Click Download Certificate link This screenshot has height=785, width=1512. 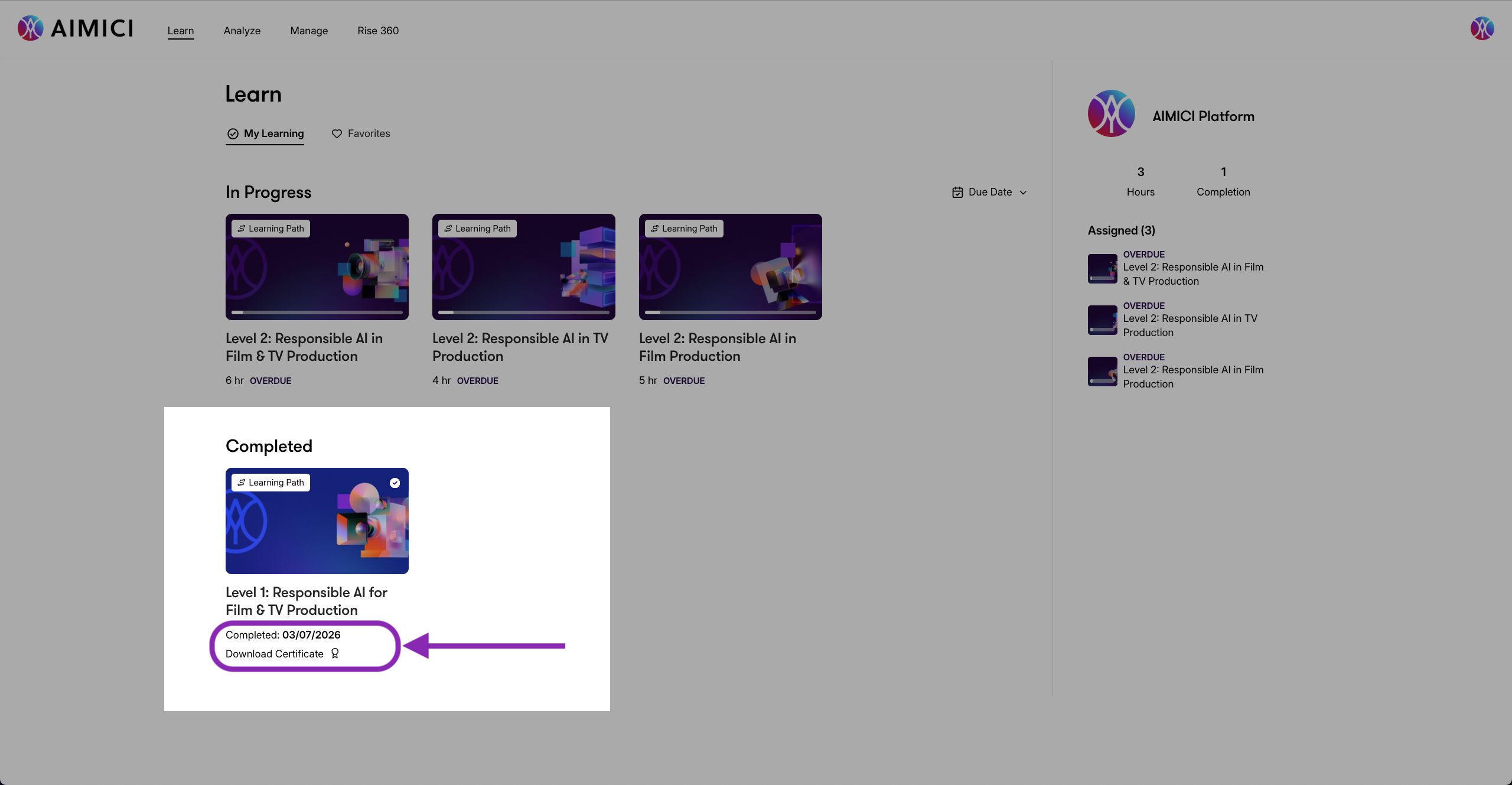coord(275,654)
